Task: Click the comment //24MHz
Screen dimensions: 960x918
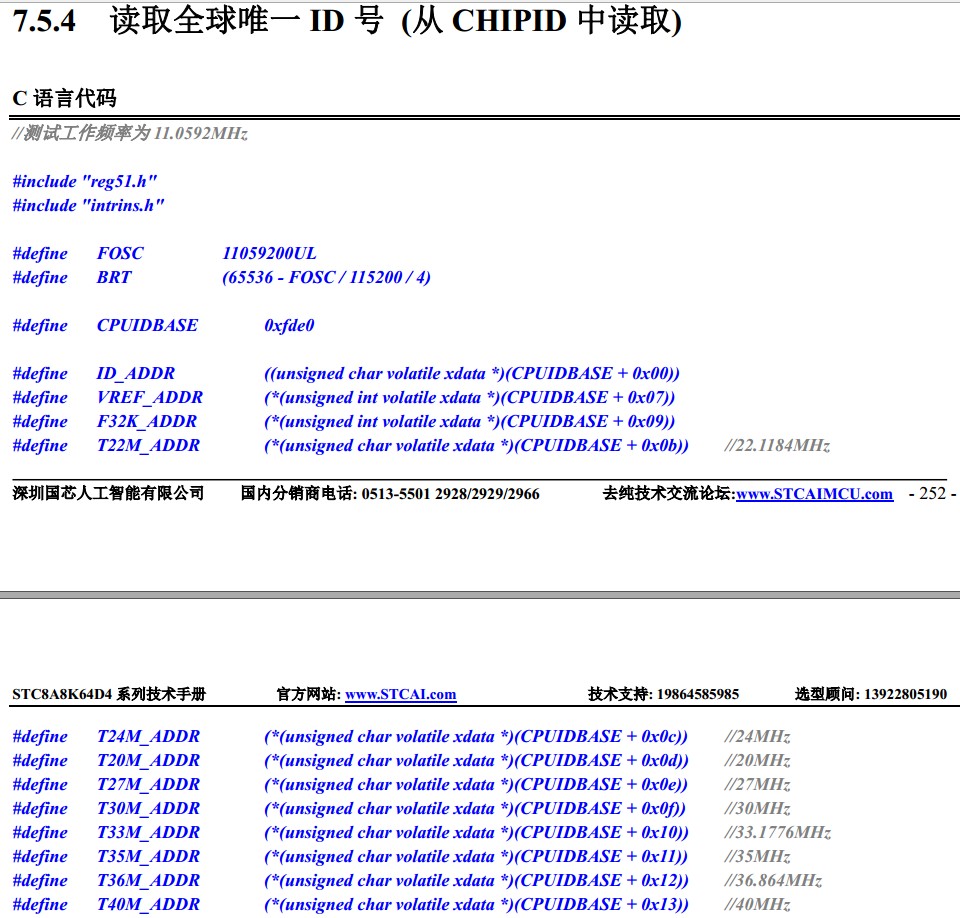Action: (757, 736)
